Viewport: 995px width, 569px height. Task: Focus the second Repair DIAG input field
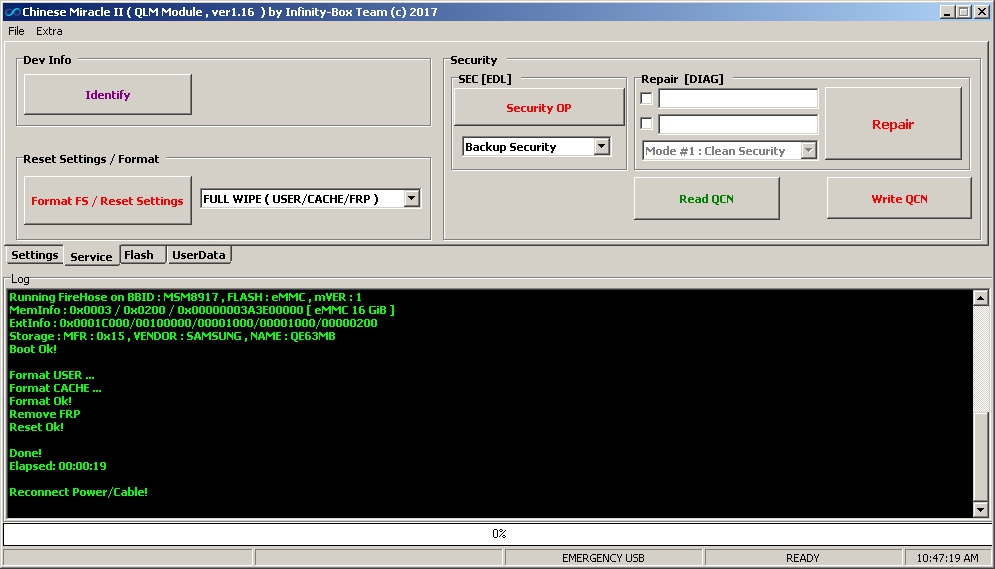pos(738,124)
